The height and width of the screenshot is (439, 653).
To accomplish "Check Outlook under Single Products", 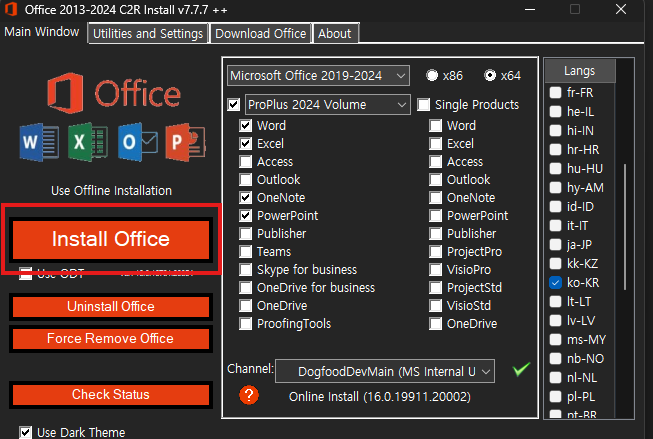I will point(436,180).
